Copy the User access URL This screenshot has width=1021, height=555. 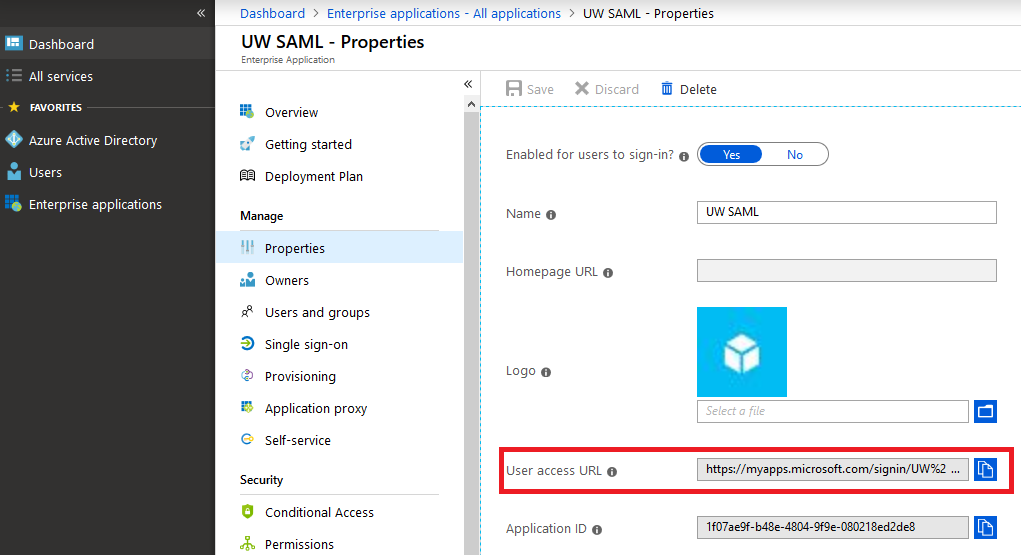985,469
